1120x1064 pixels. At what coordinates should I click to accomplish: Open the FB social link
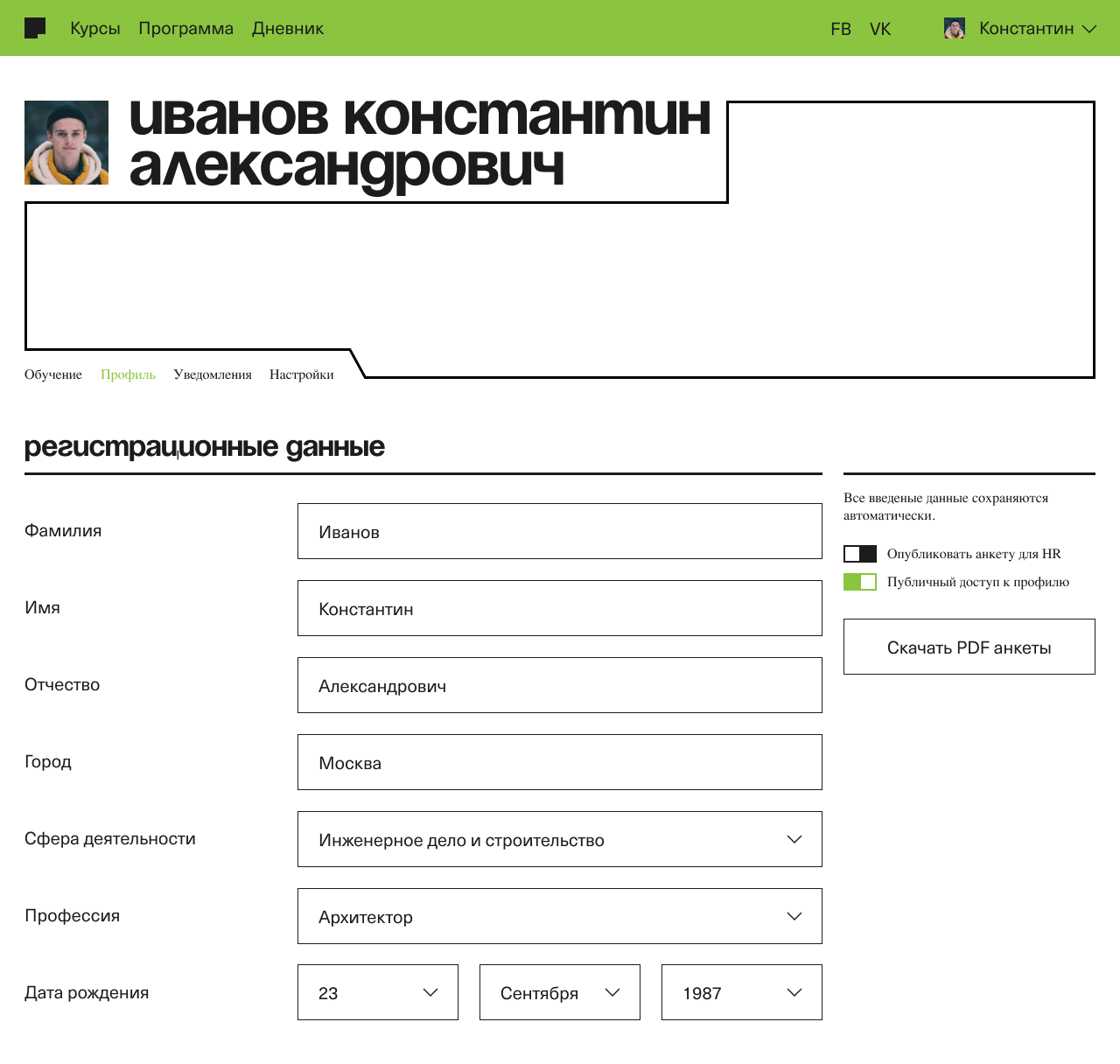pyautogui.click(x=840, y=29)
